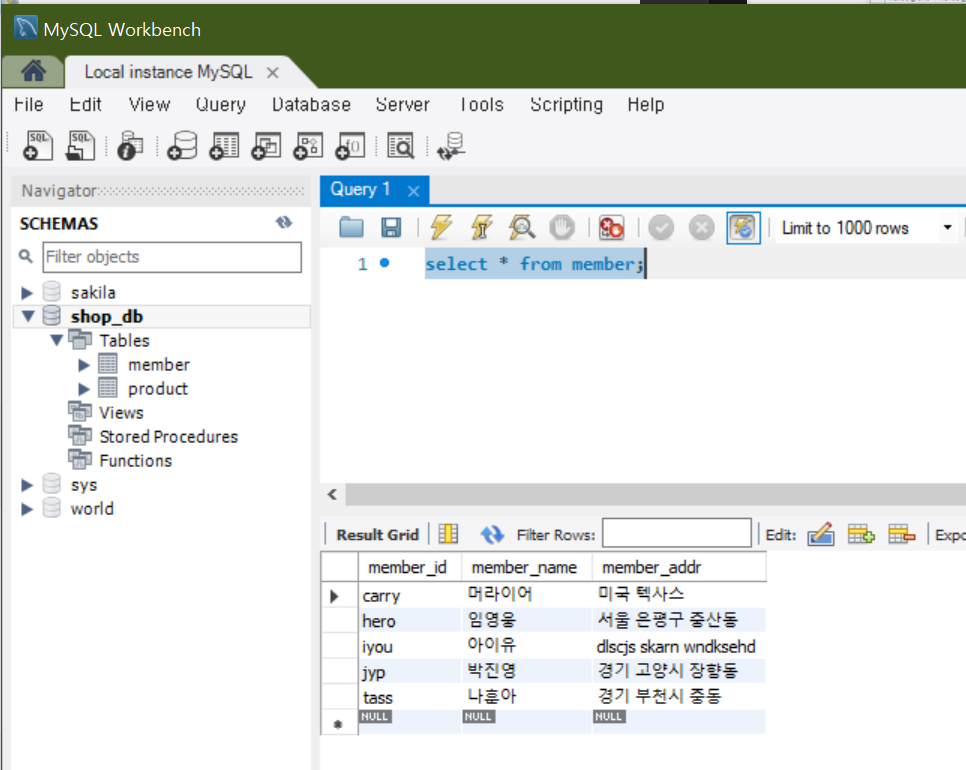The image size is (966, 770).
Task: Run EXPLAIN on the statement
Action: coord(522,227)
